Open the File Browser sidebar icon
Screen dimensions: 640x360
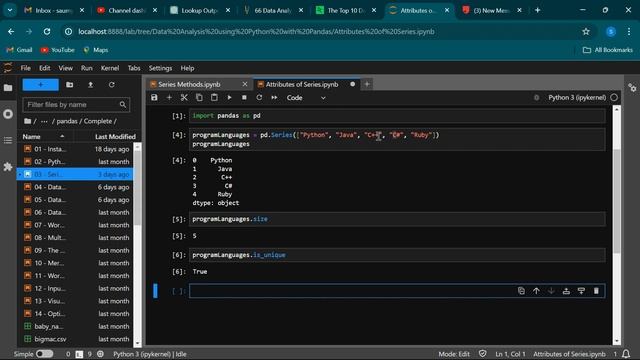pyautogui.click(x=8, y=88)
